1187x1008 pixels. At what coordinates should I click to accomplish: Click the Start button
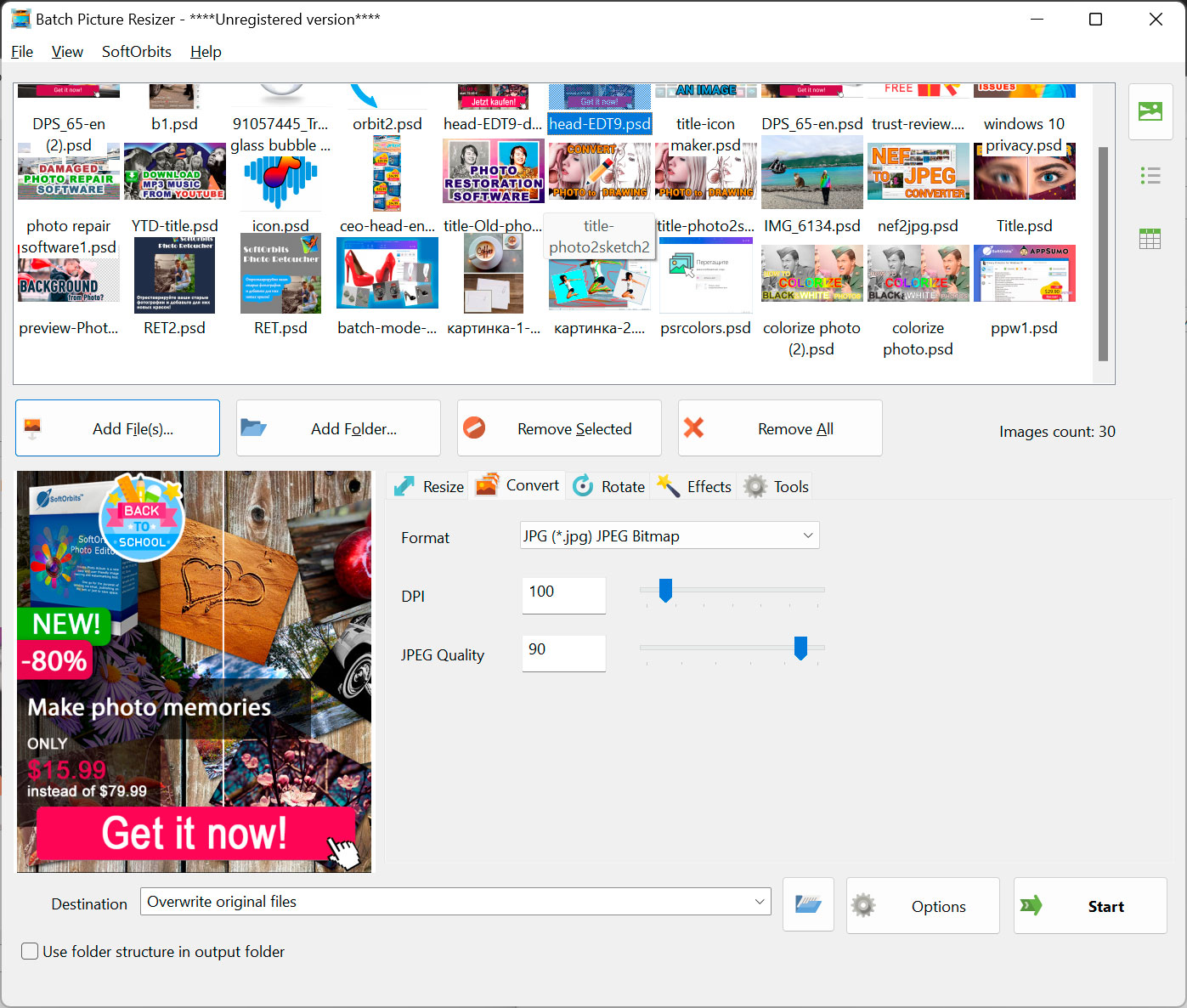pos(1090,905)
